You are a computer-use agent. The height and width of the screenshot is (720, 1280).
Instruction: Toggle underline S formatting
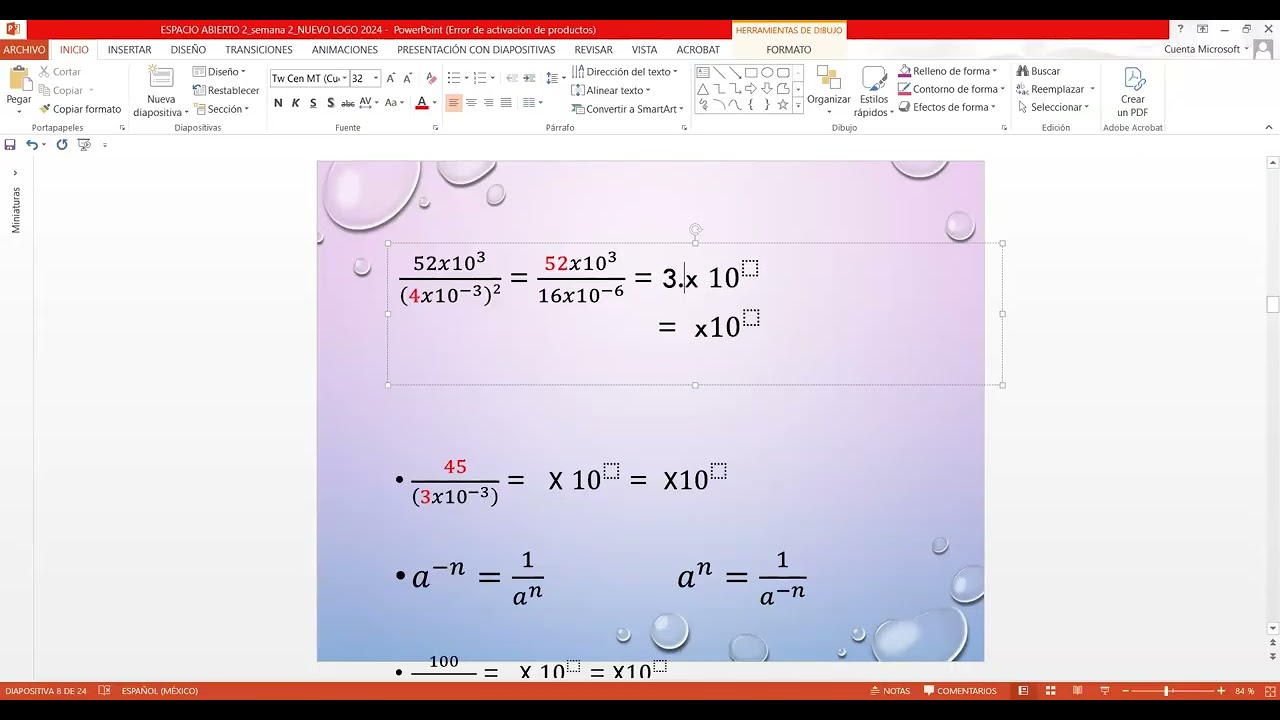(x=313, y=103)
